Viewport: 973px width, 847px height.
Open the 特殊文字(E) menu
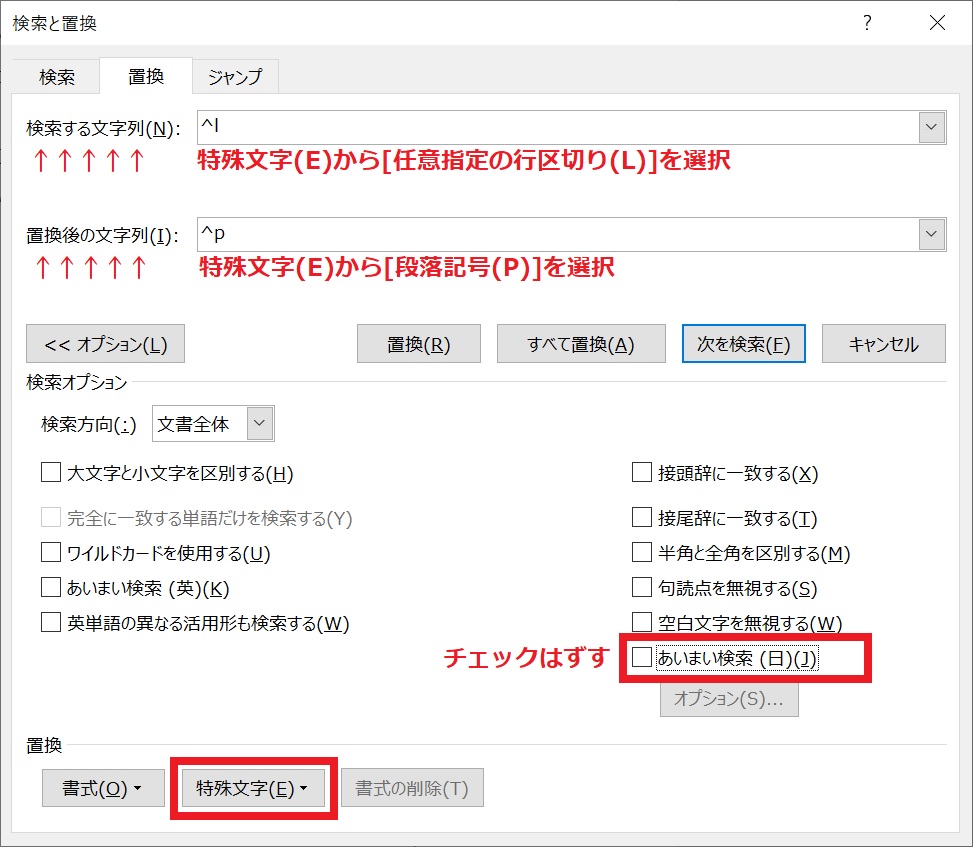pos(253,789)
